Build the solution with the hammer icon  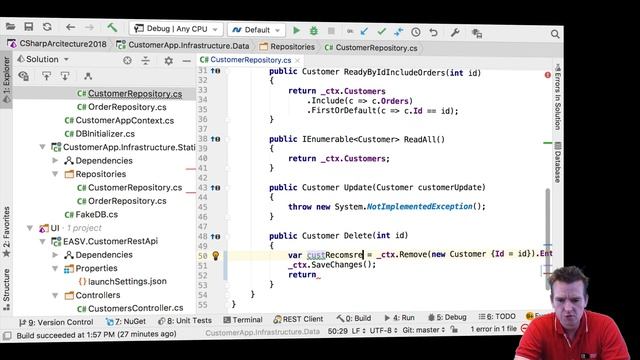(x=112, y=27)
